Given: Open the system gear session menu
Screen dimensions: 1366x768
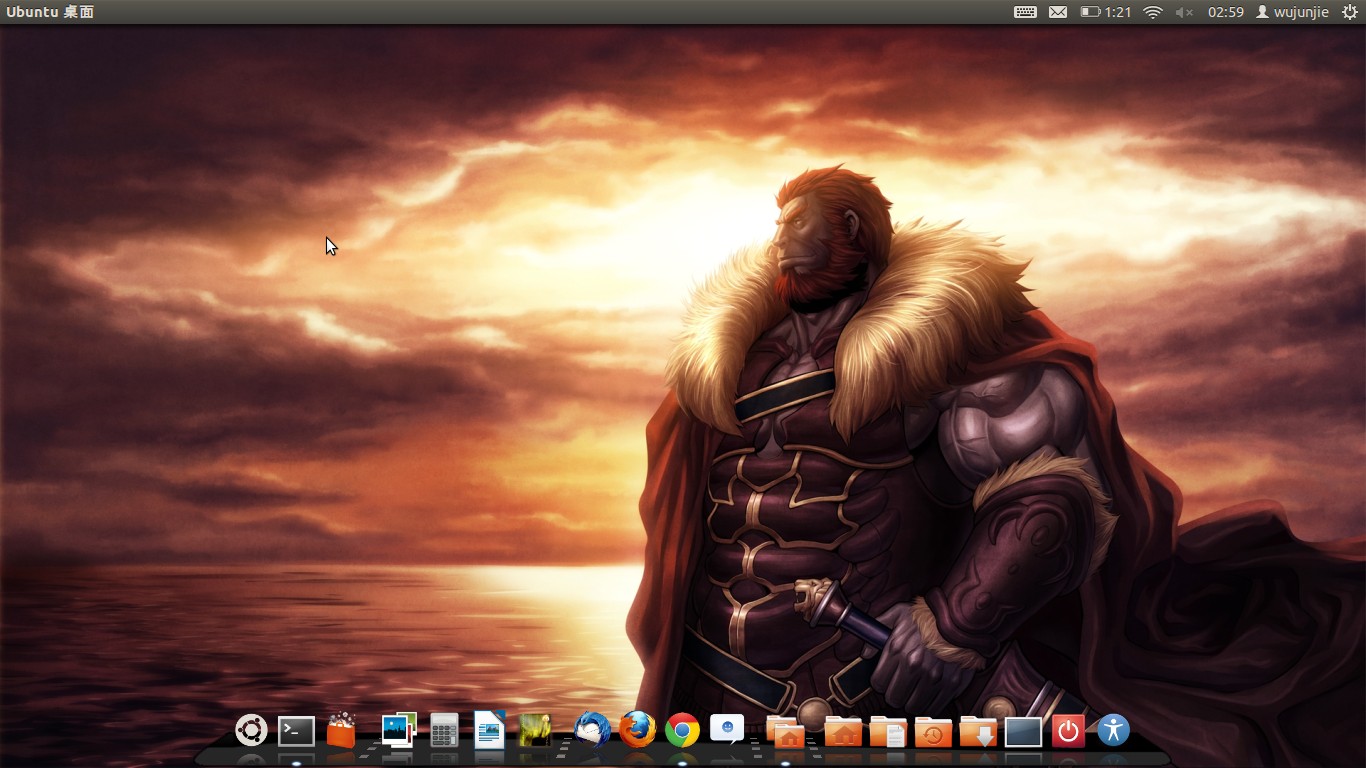Looking at the screenshot, I should (1350, 12).
